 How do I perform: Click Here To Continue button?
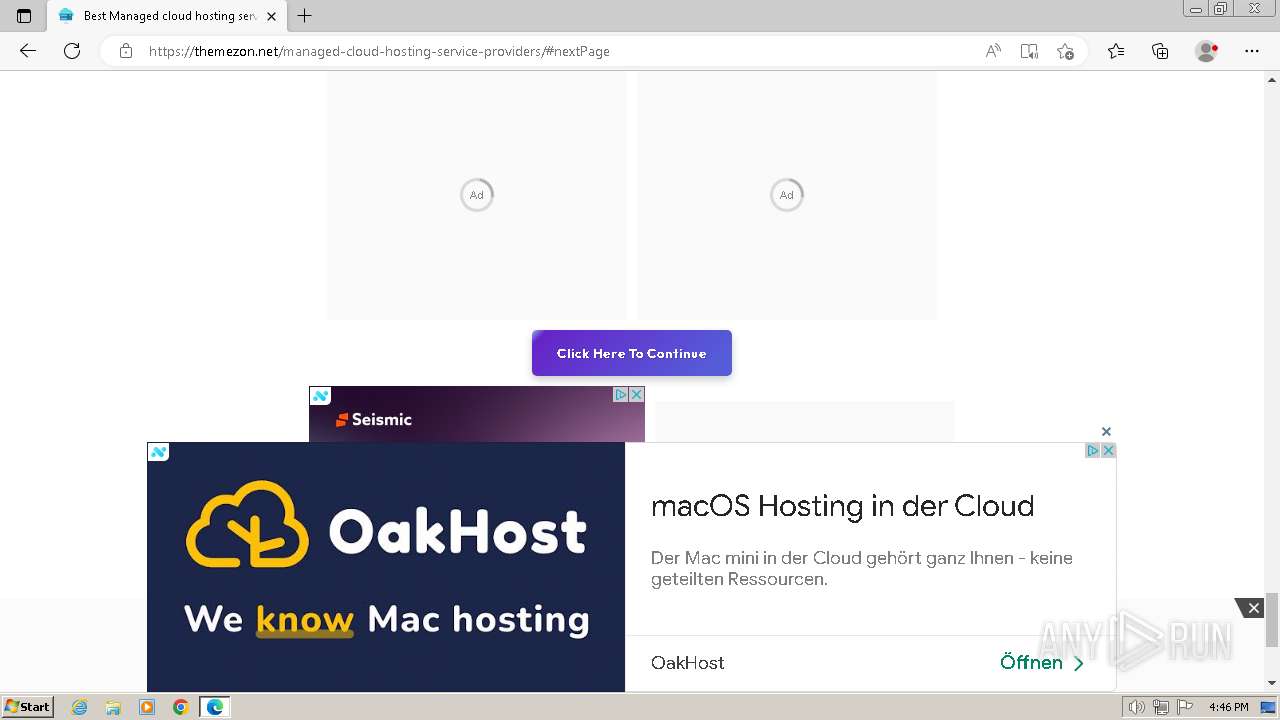632,353
